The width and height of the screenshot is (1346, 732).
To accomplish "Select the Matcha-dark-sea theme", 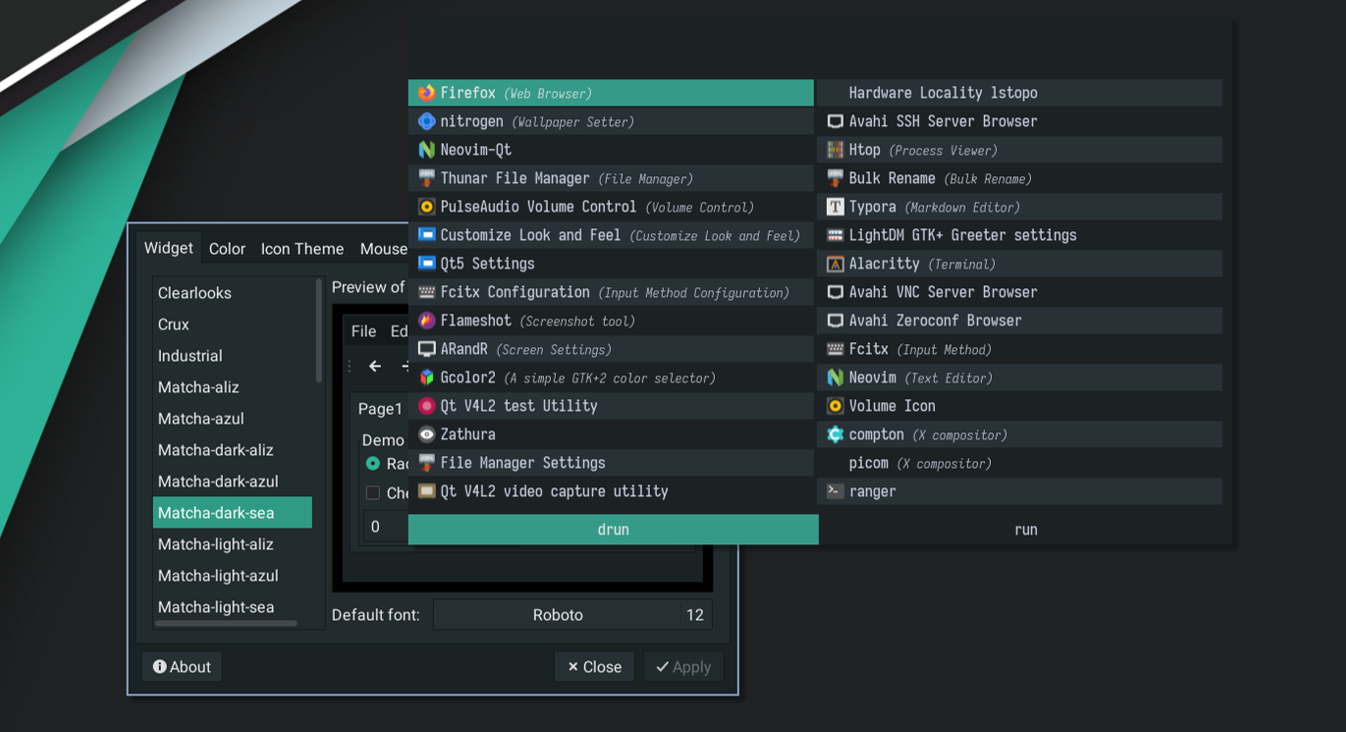I will [232, 513].
